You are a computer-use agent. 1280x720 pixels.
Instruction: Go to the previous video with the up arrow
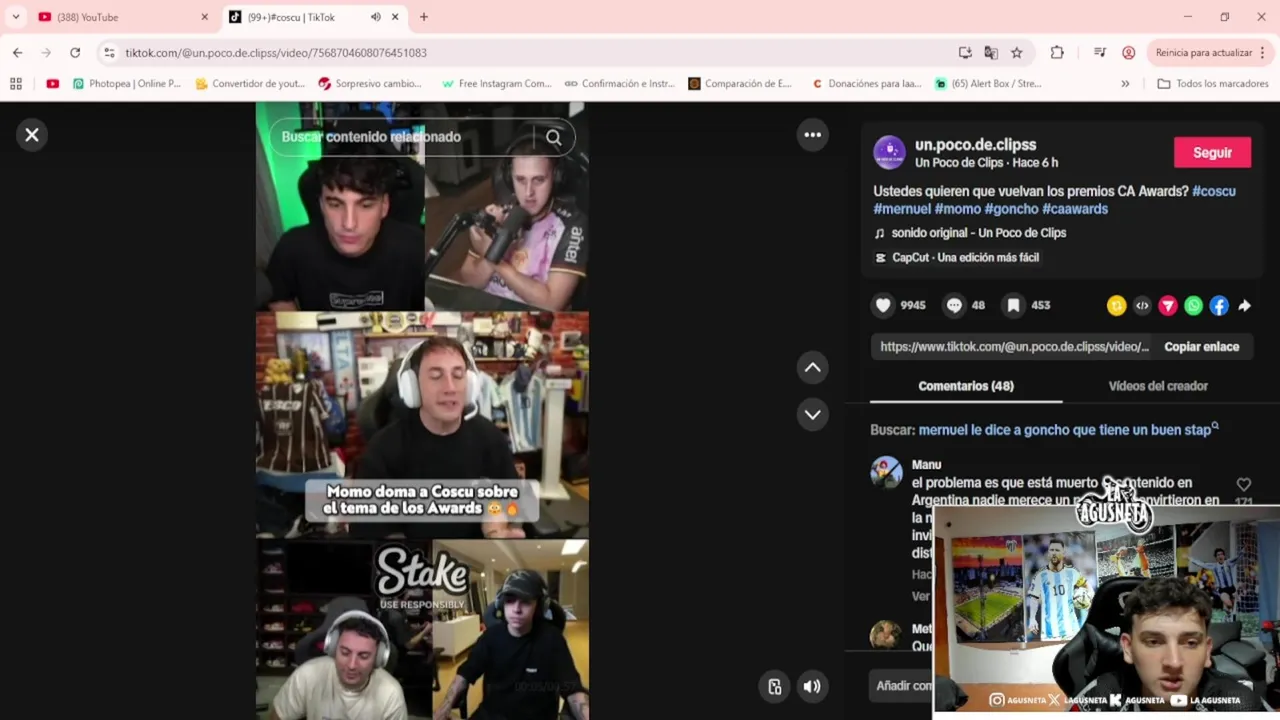813,368
